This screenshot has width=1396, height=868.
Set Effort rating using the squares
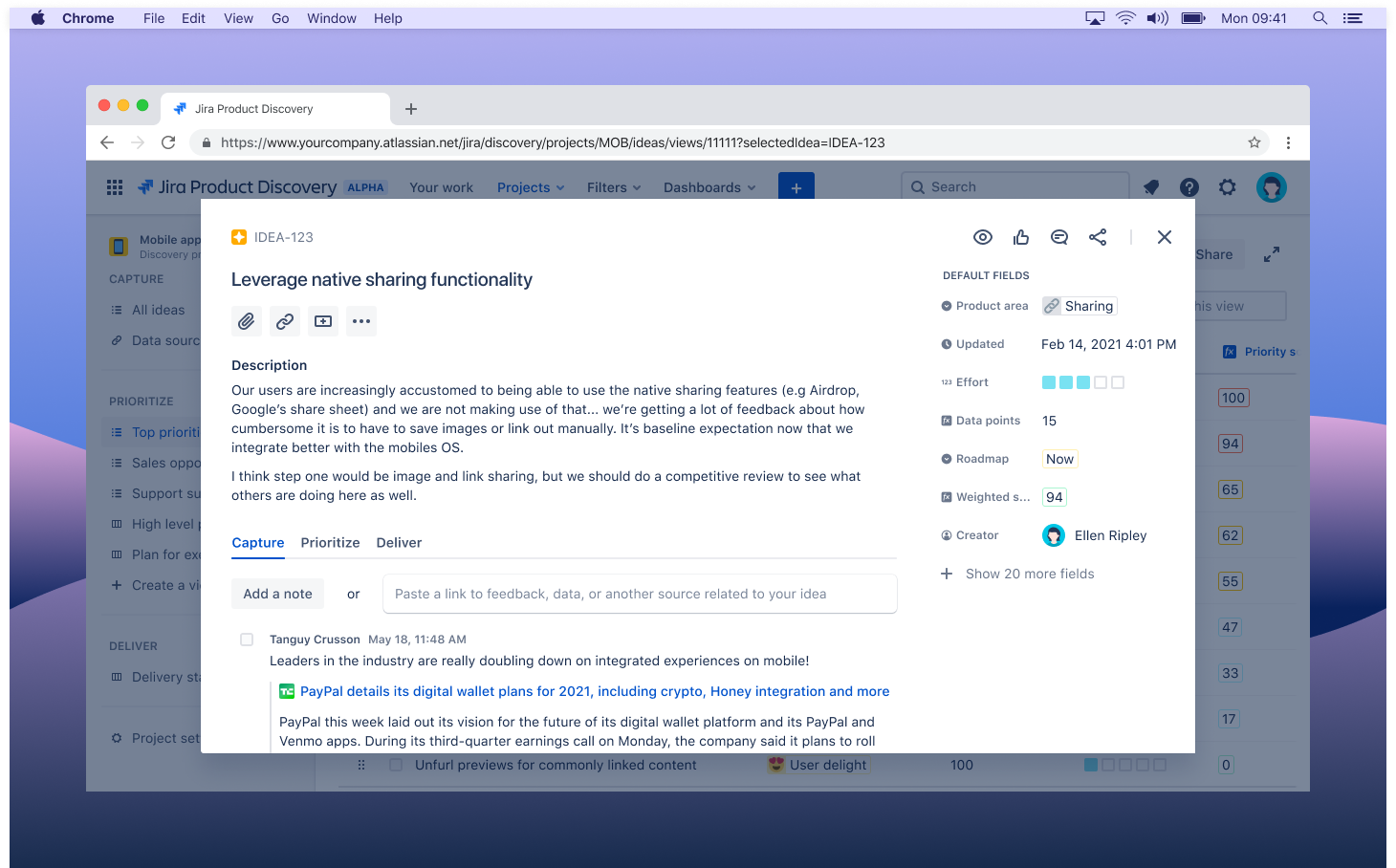1082,382
